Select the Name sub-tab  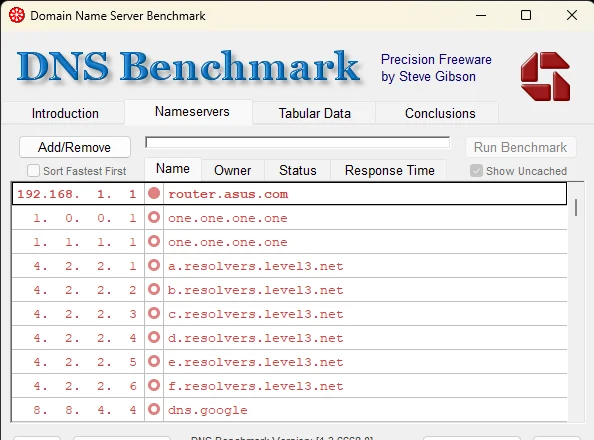pos(173,169)
